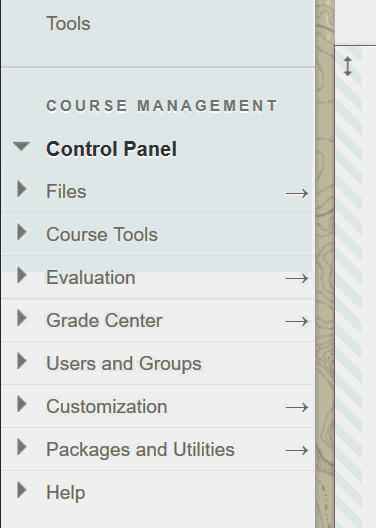
Task: Expand the Course Tools triangle
Action: pos(22,232)
